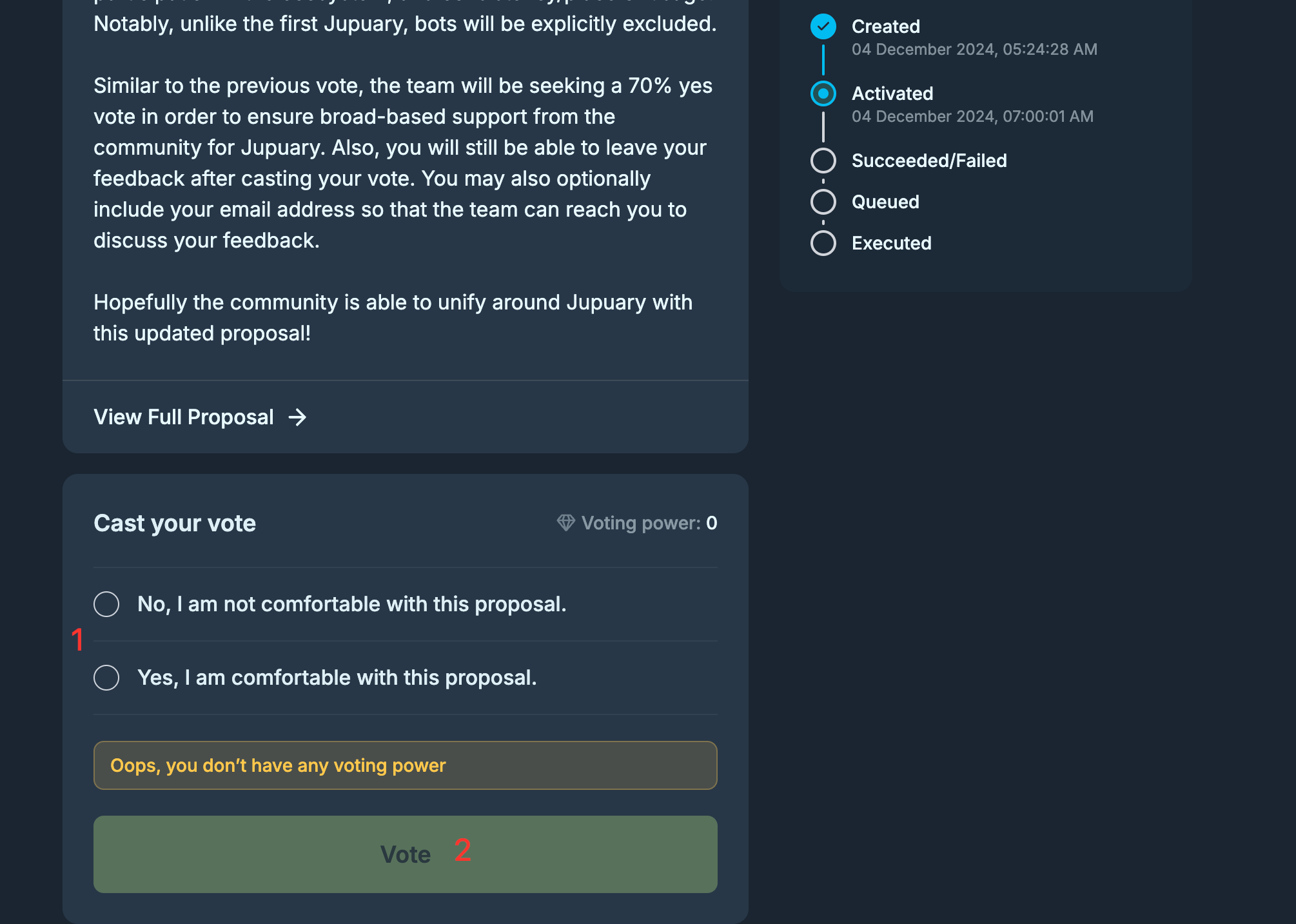The image size is (1296, 924).
Task: Click the Voting power value 0
Action: [x=711, y=523]
